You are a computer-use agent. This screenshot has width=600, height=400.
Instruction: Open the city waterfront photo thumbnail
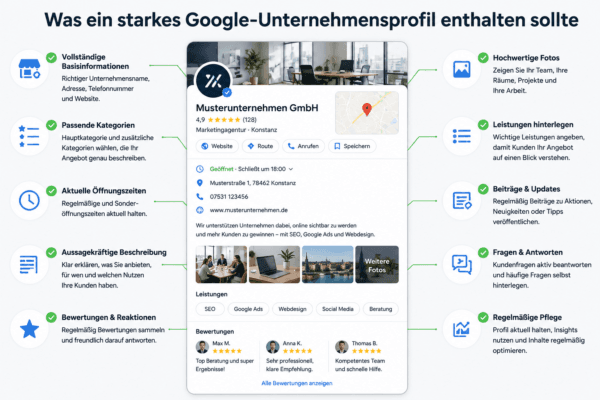[328, 264]
